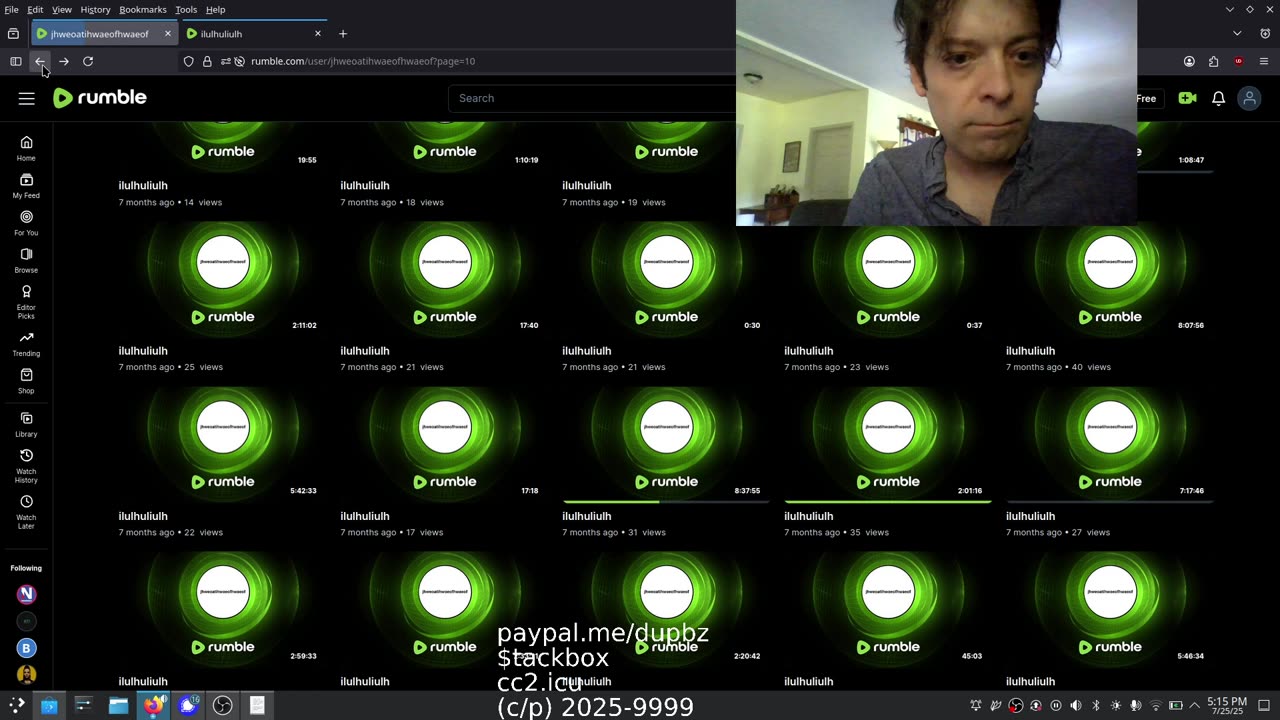The height and width of the screenshot is (720, 1280).
Task: Click the browser forward arrow
Action: coord(64,61)
